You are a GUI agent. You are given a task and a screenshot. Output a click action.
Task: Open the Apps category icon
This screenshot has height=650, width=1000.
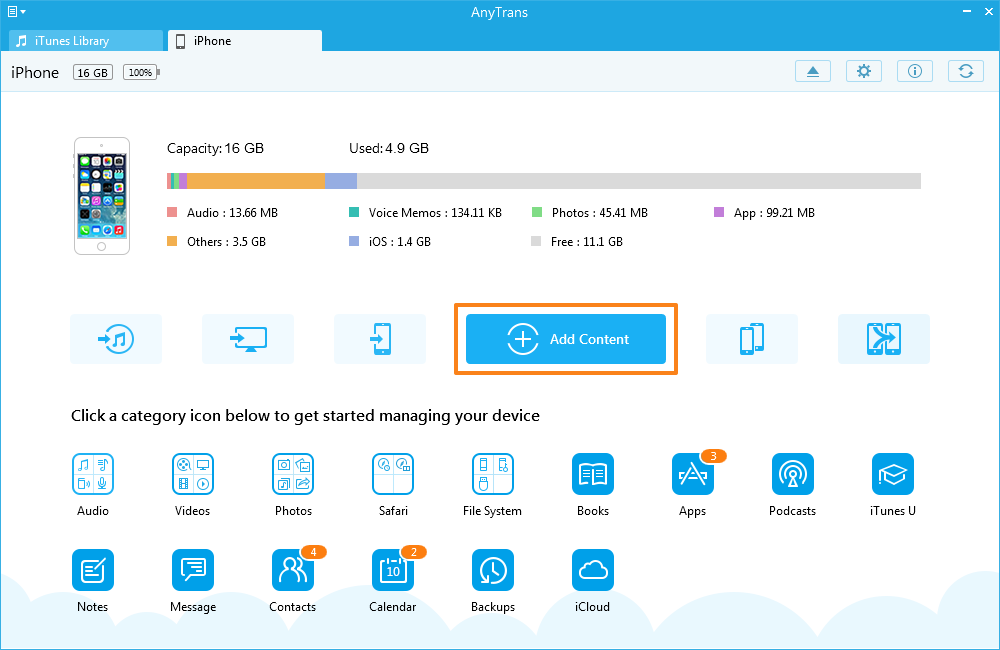tap(692, 474)
